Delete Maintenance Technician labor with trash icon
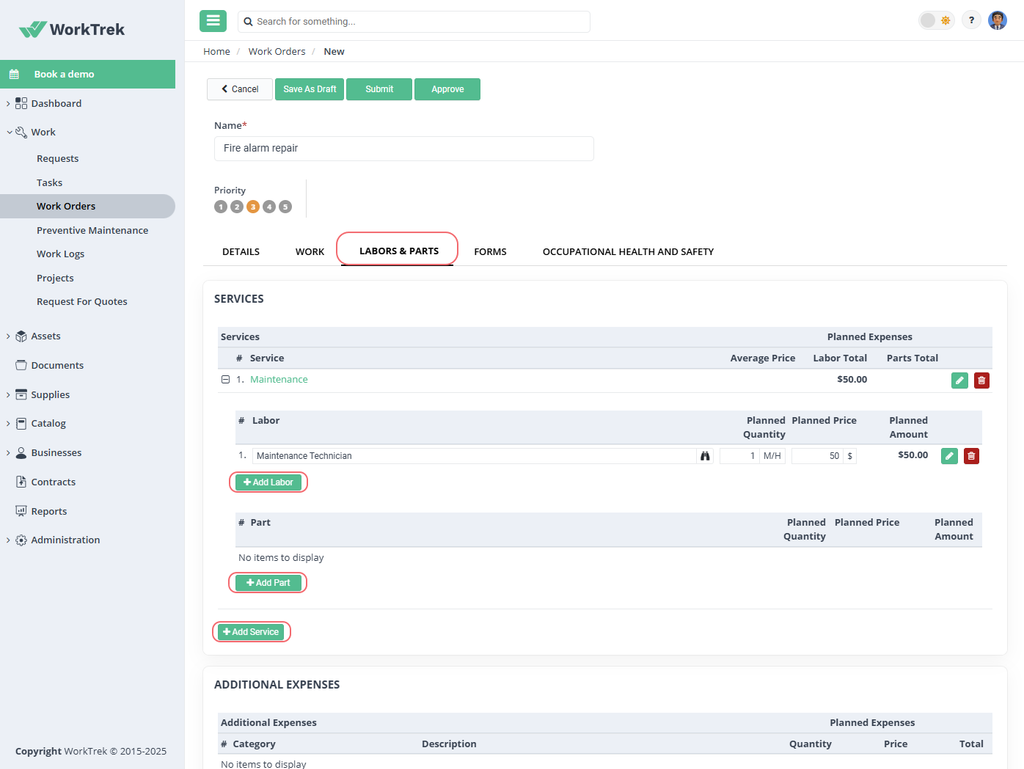 coord(971,456)
